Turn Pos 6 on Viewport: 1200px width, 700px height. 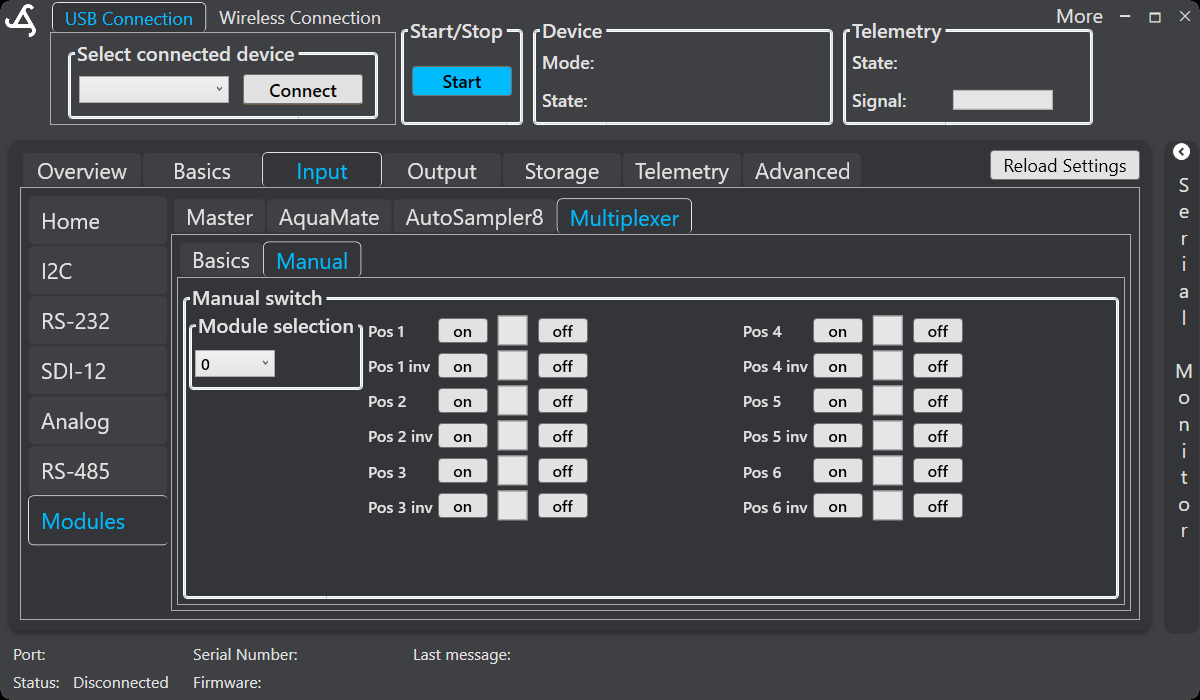pyautogui.click(x=838, y=471)
